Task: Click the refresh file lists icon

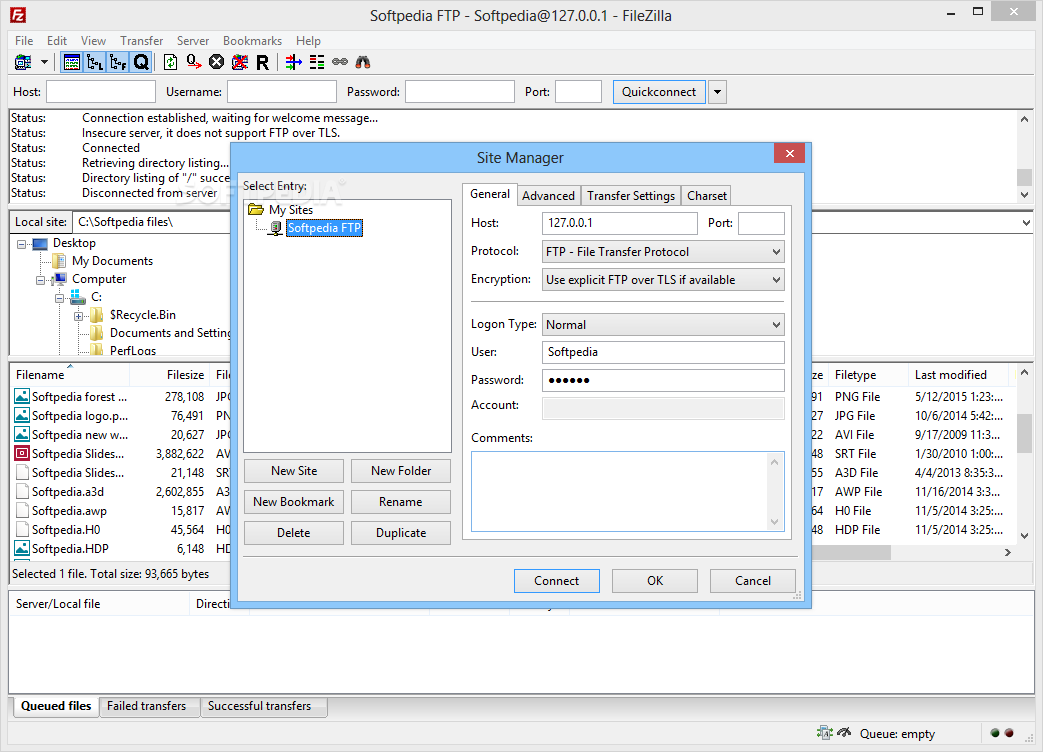Action: (x=170, y=62)
